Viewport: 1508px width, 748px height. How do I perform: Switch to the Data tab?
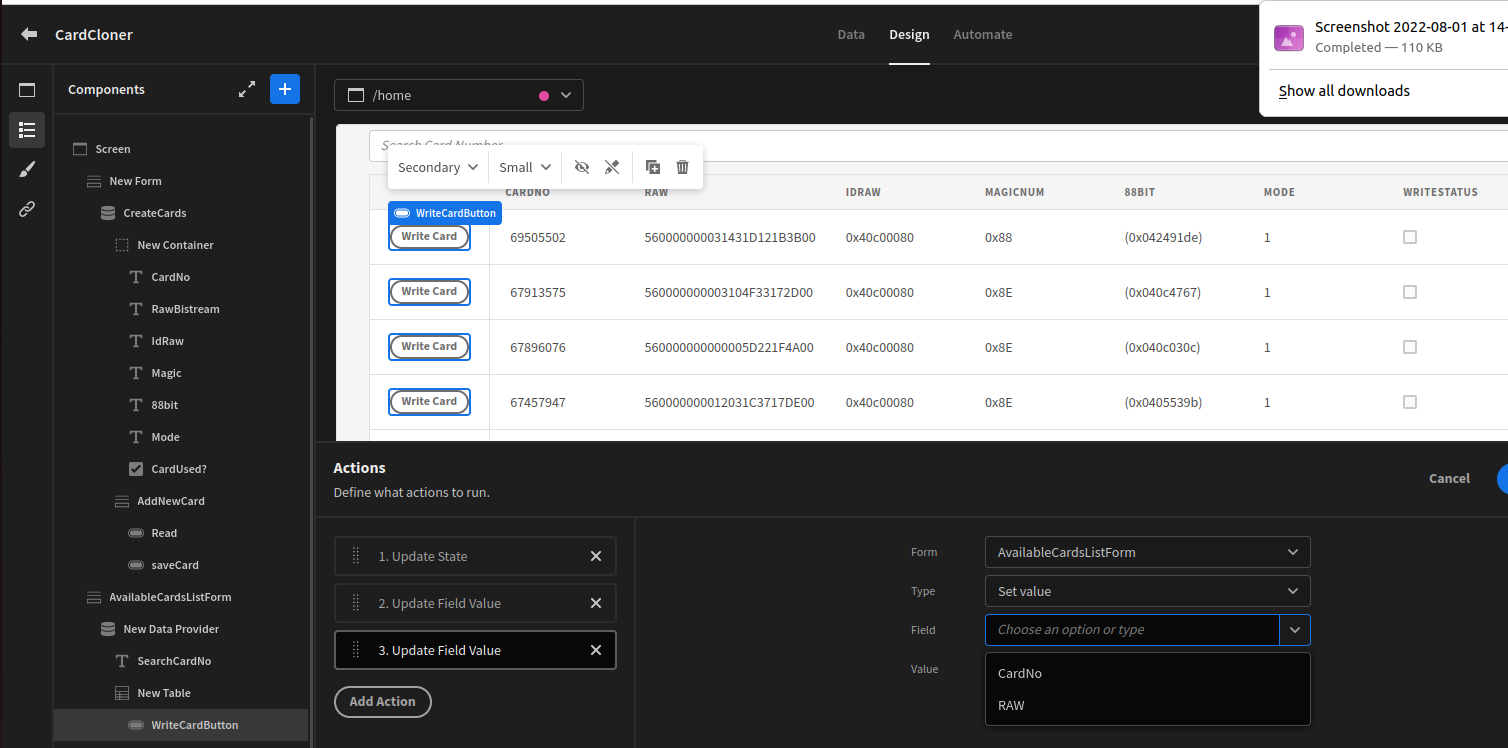[x=851, y=34]
